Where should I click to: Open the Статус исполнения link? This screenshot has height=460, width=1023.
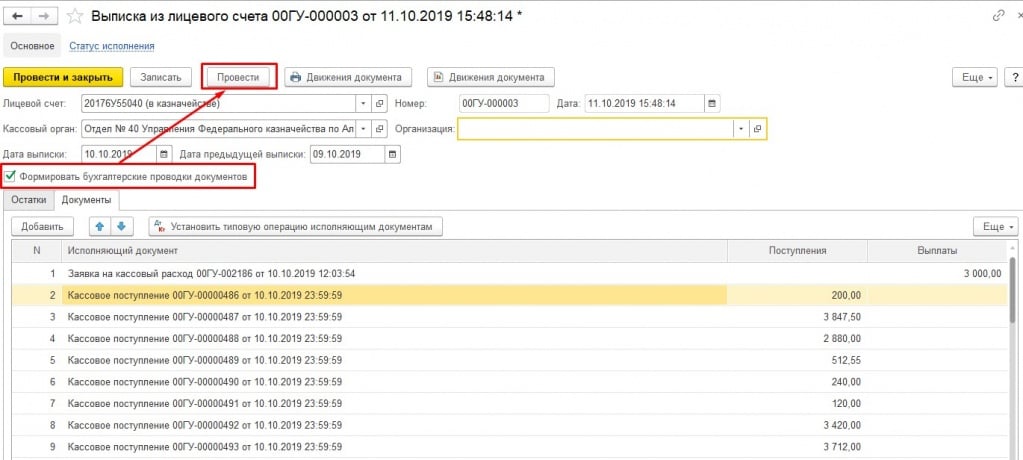pyautogui.click(x=112, y=46)
